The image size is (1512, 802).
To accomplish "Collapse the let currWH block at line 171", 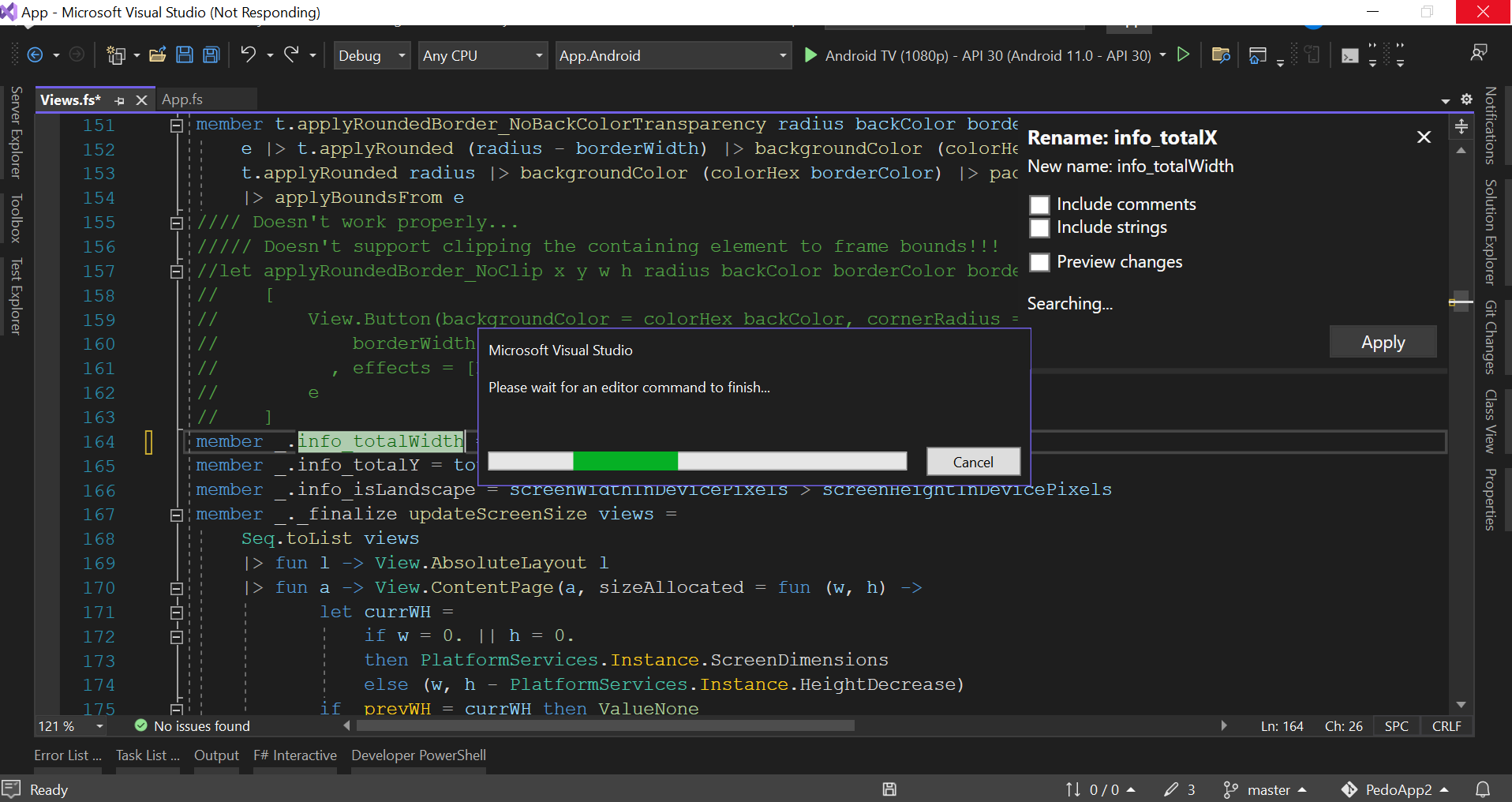I will point(177,613).
